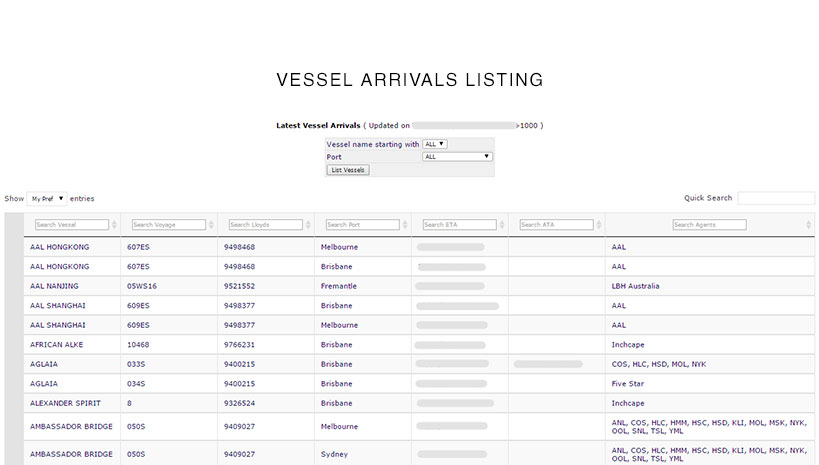Sort table by Voyage column arrows
Screen dimensions: 819x465
click(x=212, y=225)
